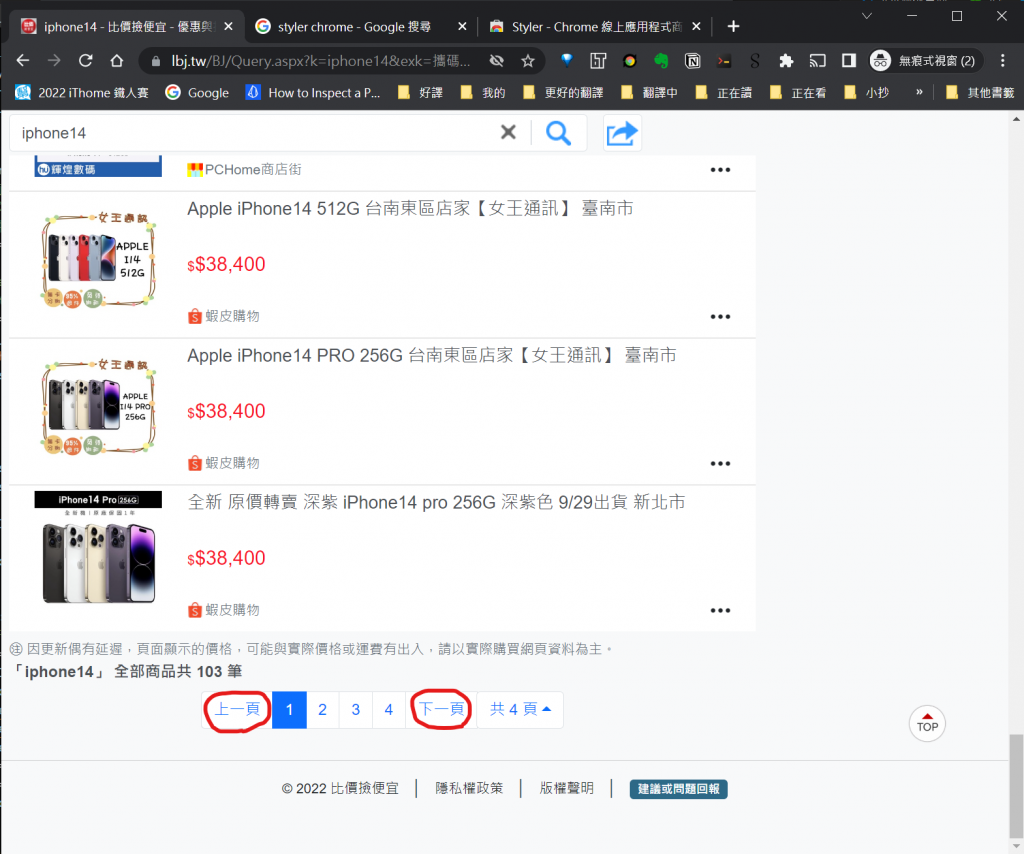Open the 正在讀 bookmark folder

724,93
